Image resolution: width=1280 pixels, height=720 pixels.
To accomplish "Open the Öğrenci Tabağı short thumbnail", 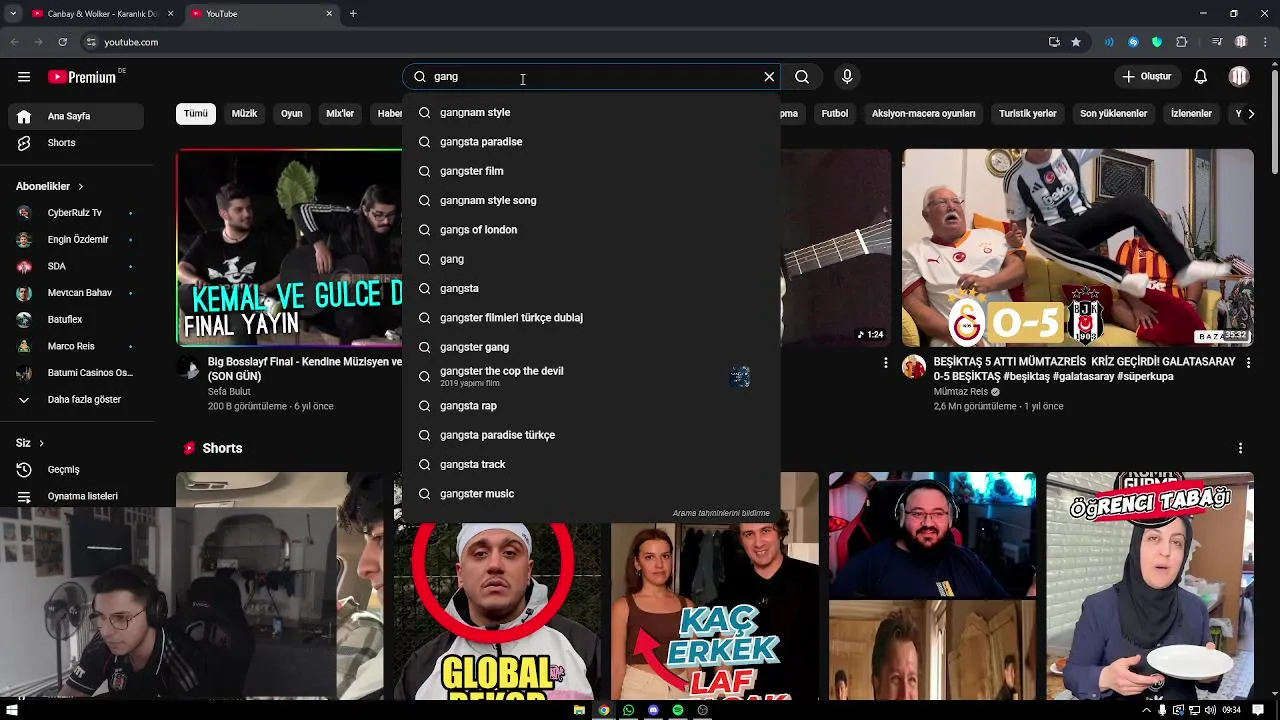I will (x=1149, y=586).
